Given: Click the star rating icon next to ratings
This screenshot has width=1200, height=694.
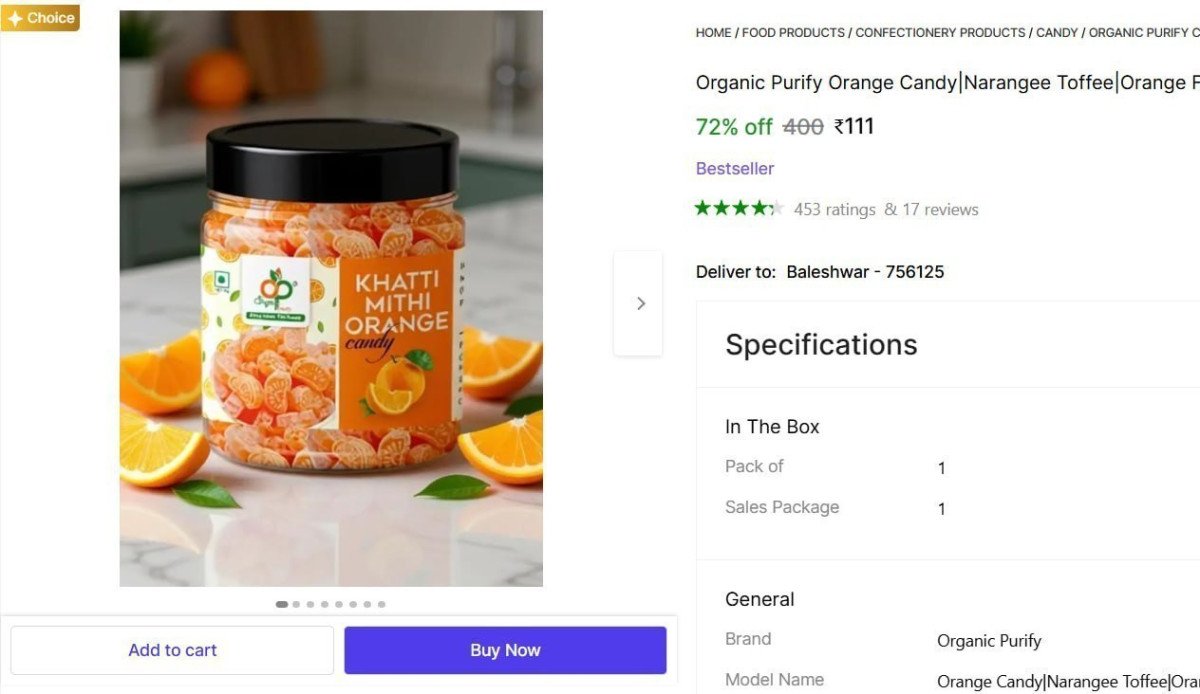Looking at the screenshot, I should 740,208.
